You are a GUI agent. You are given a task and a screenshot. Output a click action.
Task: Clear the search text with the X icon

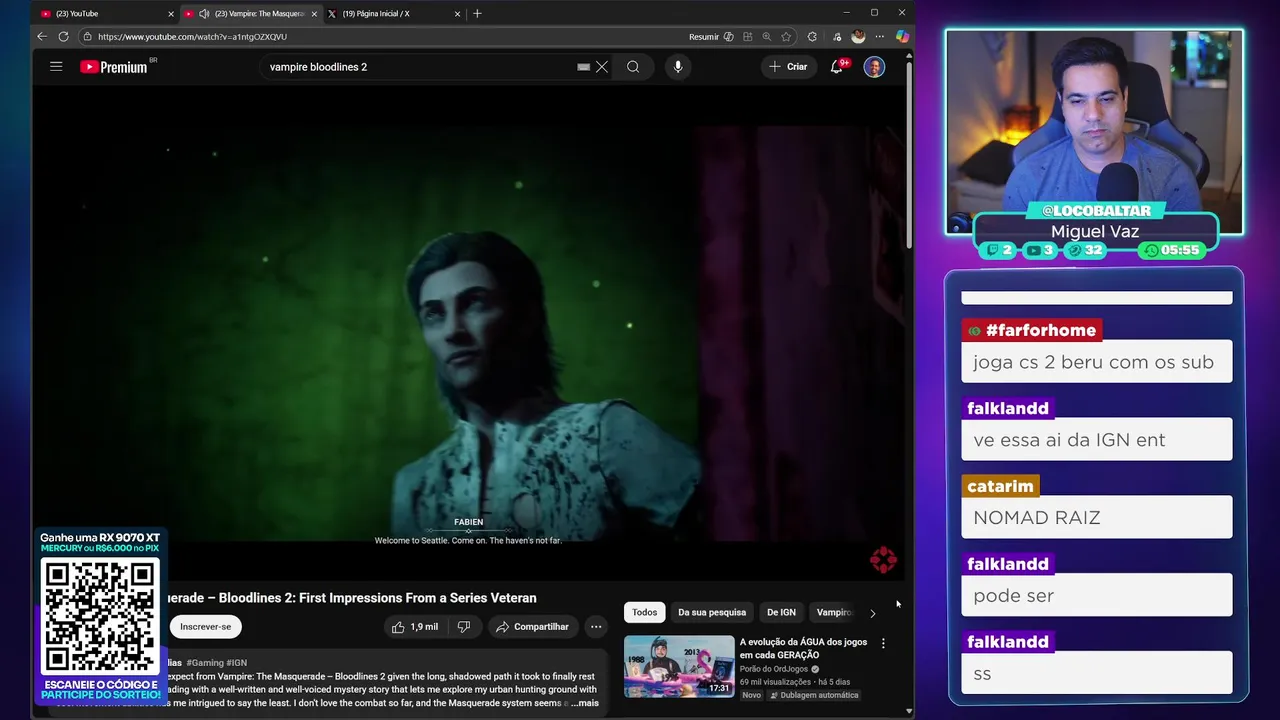pos(602,67)
